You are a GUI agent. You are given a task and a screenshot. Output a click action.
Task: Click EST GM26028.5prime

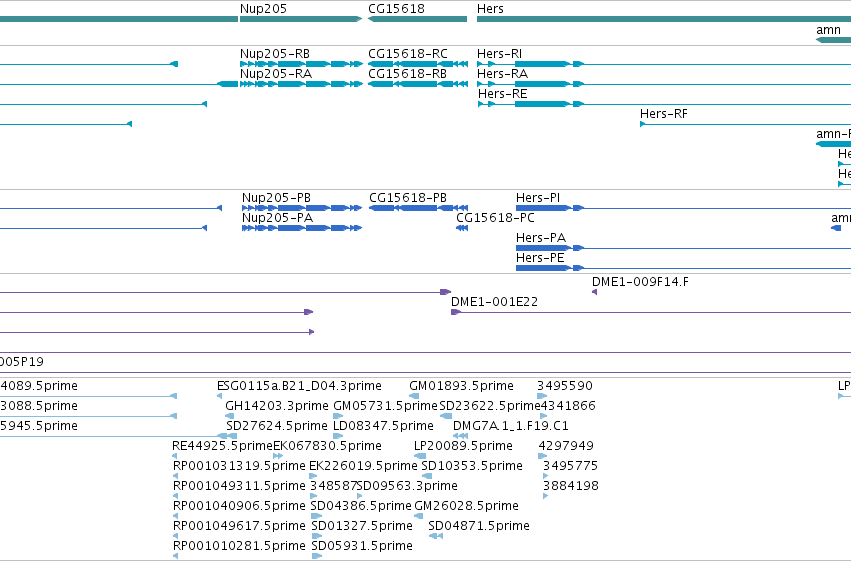pyautogui.click(x=466, y=506)
